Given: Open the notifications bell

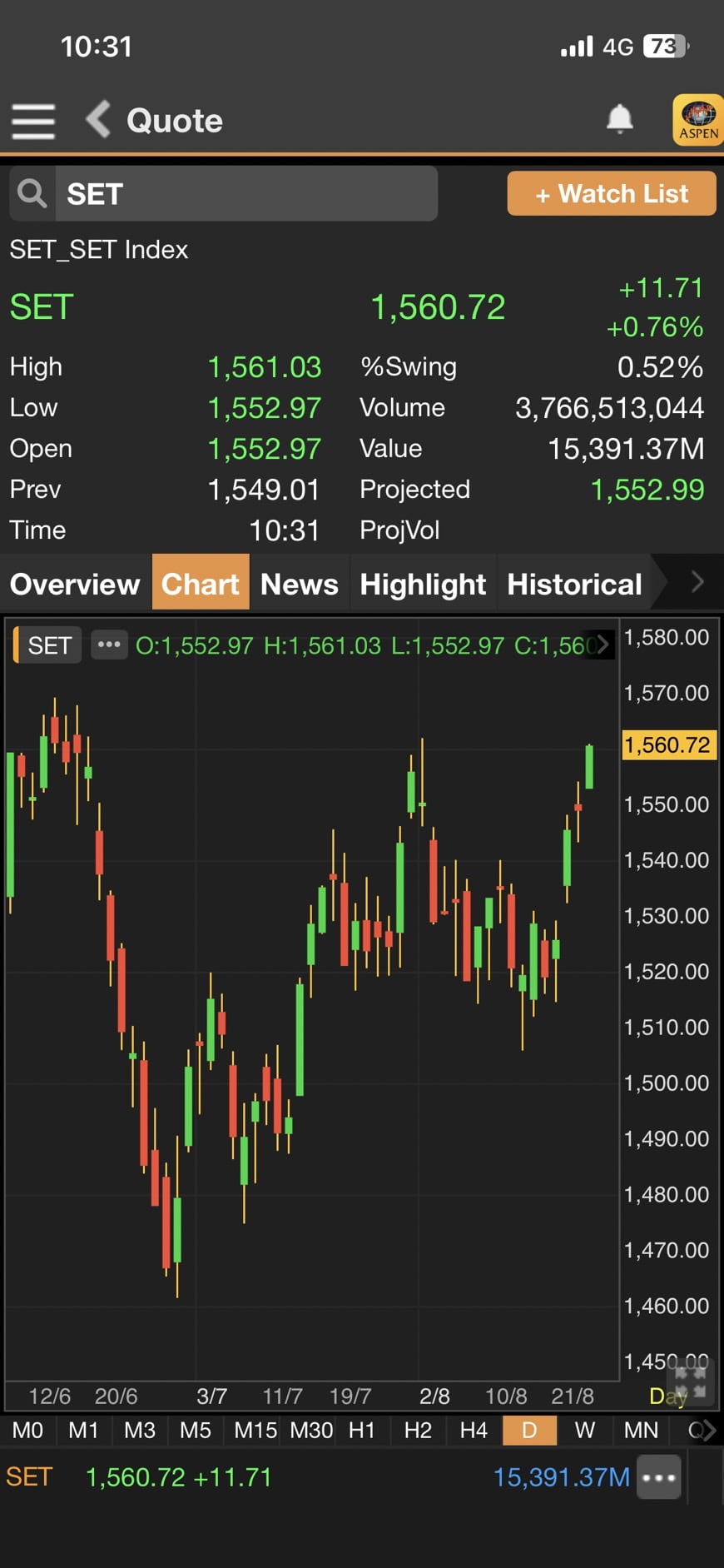Looking at the screenshot, I should (619, 119).
